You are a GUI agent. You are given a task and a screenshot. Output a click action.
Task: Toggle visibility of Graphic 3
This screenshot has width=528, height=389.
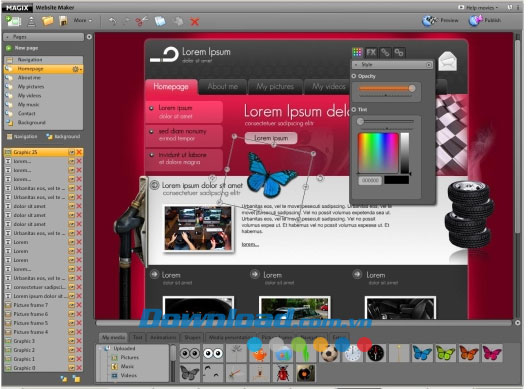(71, 341)
